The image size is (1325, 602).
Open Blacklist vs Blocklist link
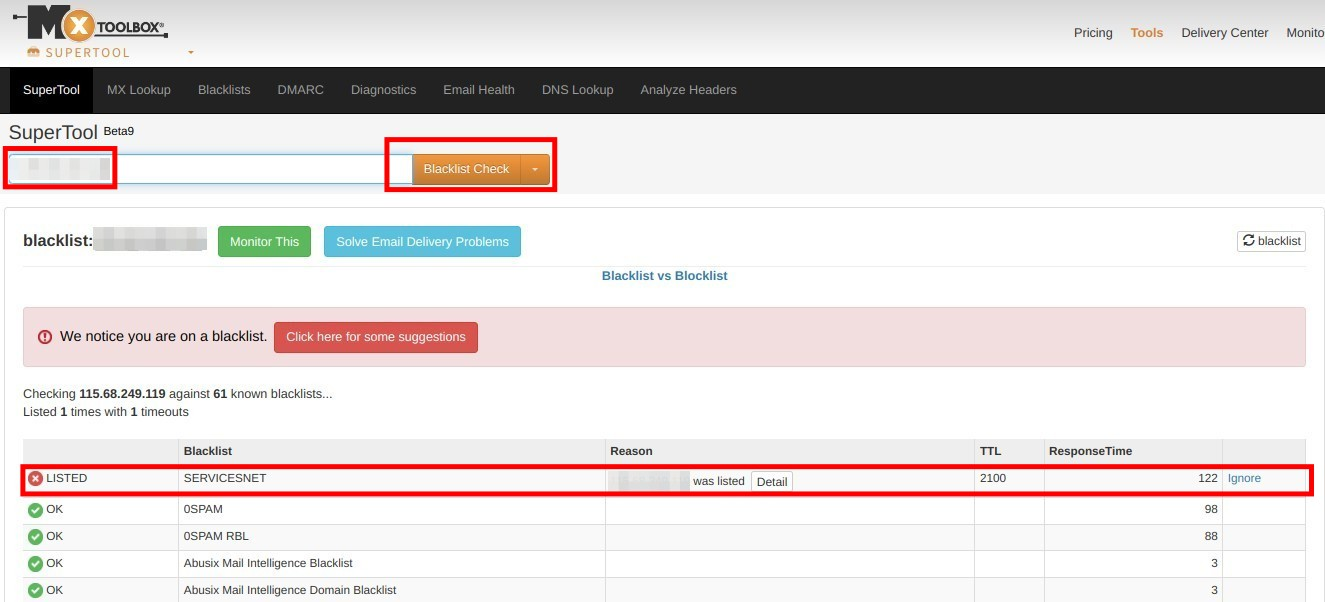pos(665,275)
